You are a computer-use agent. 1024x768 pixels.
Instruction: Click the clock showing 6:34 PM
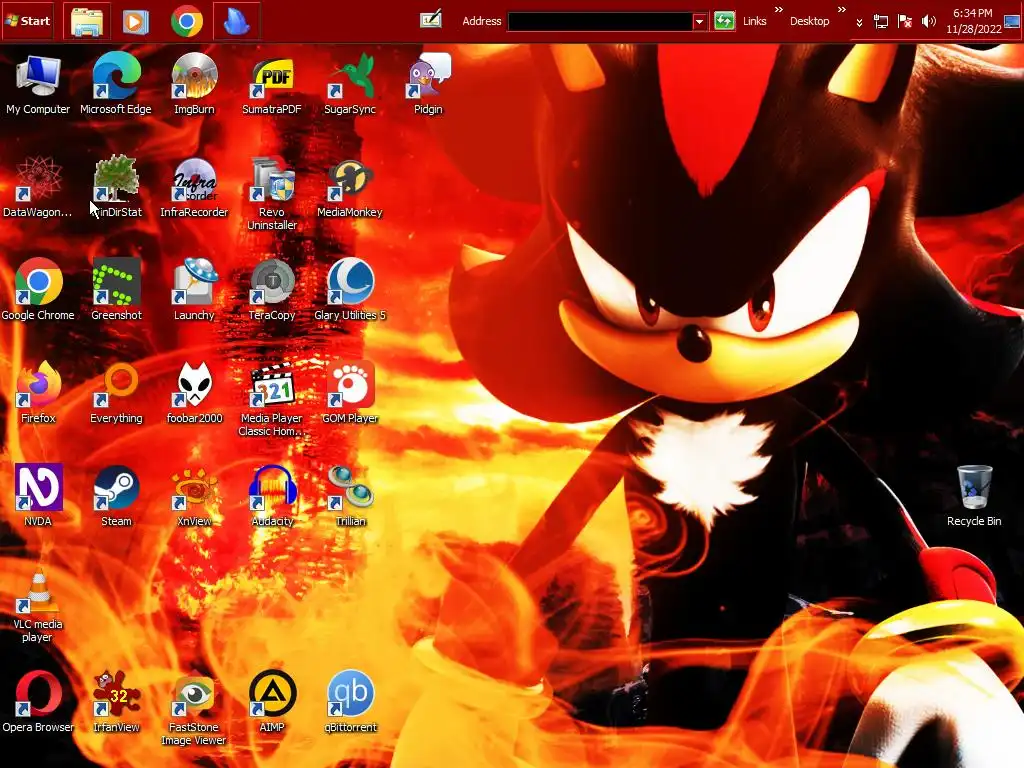(973, 21)
